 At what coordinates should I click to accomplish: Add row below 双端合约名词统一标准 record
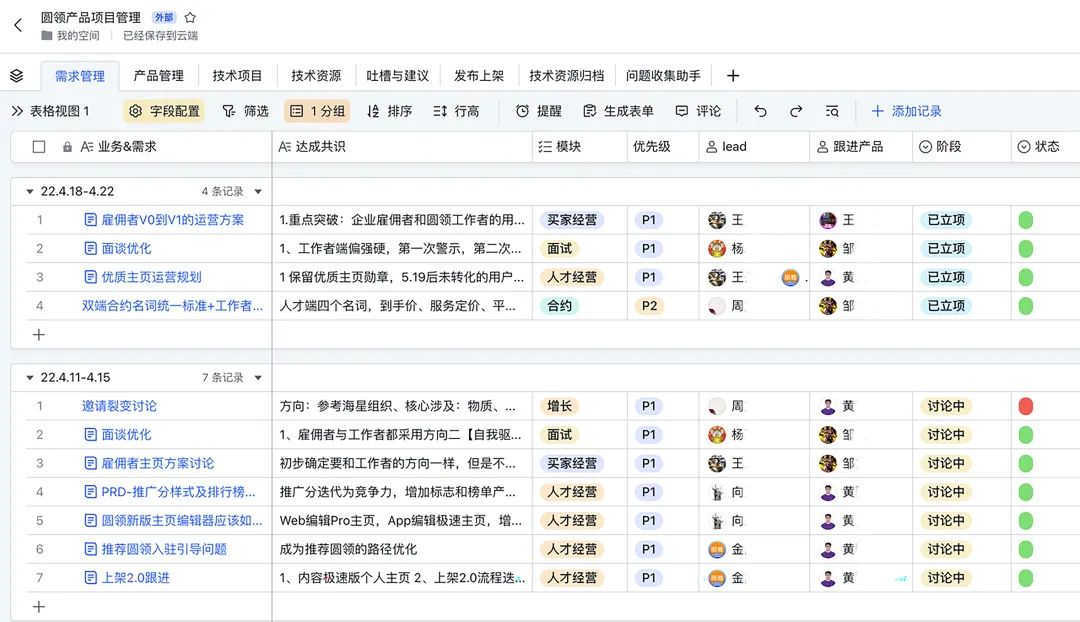39,335
